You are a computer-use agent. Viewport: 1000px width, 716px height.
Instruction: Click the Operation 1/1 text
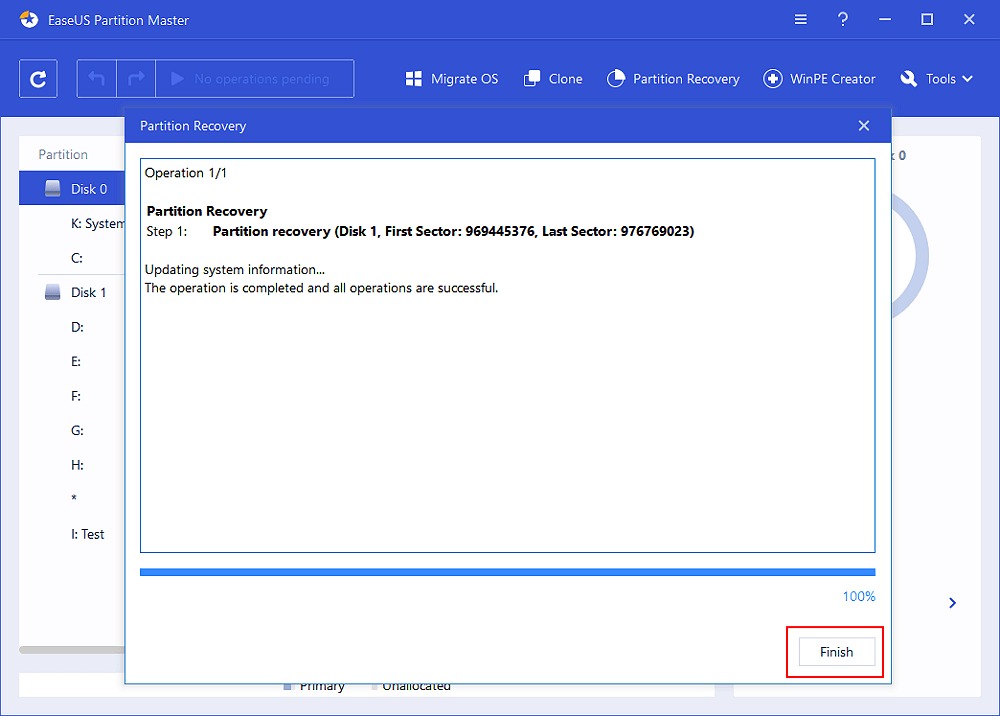click(186, 173)
